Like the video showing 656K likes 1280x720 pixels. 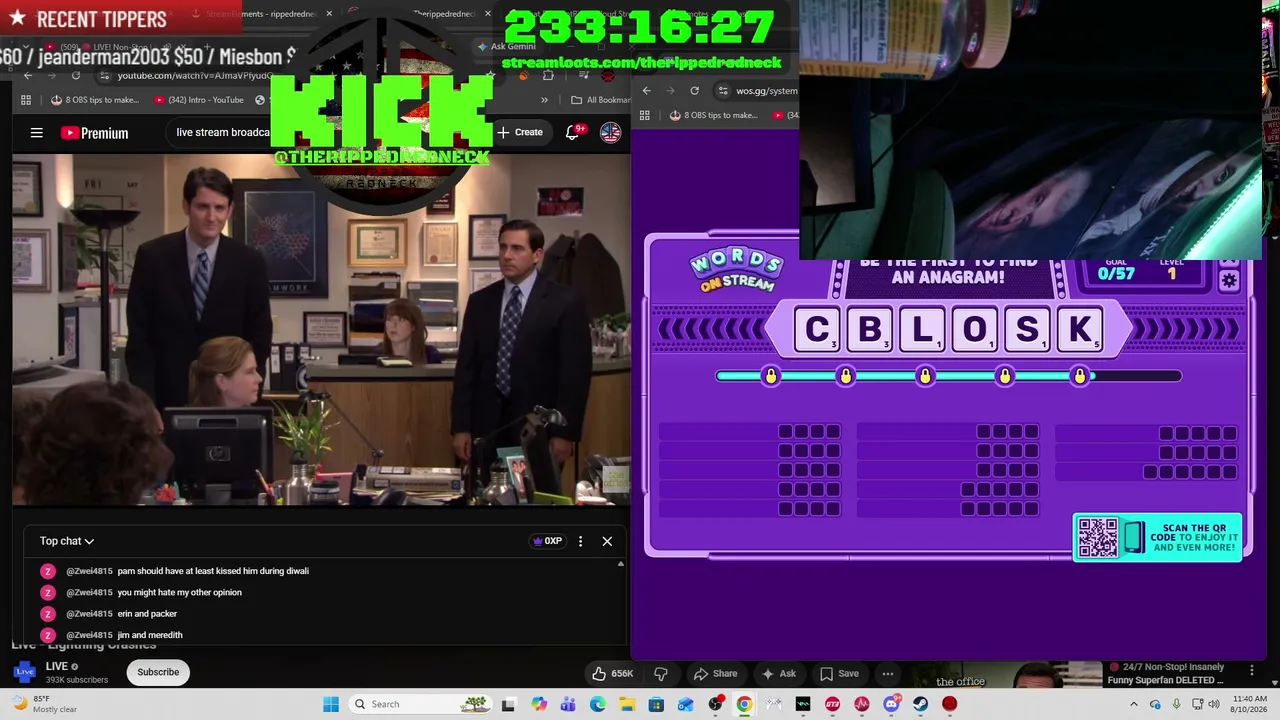point(613,673)
